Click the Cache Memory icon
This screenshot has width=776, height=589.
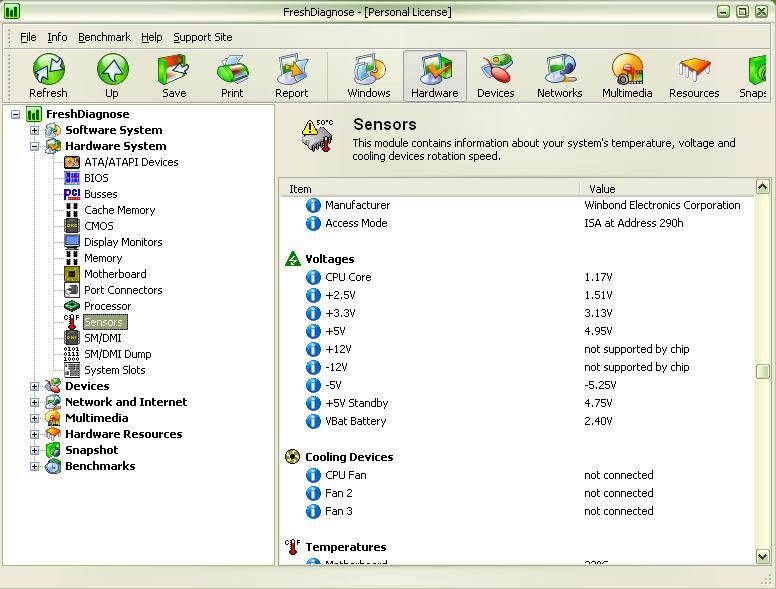72,210
